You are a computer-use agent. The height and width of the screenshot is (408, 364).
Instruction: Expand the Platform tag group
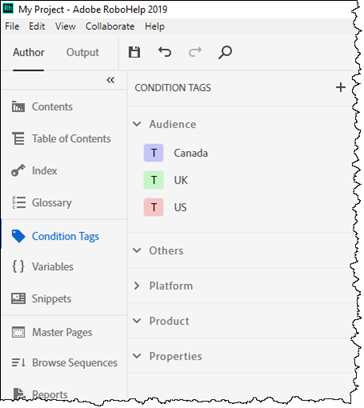click(137, 286)
